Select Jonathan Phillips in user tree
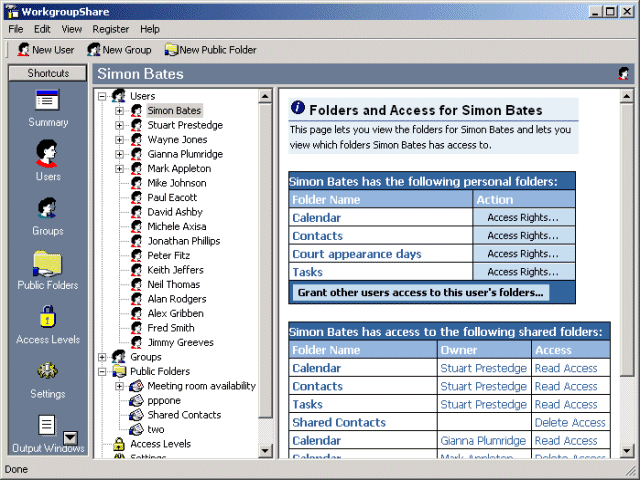Screen dimensions: 640x480 [184, 241]
